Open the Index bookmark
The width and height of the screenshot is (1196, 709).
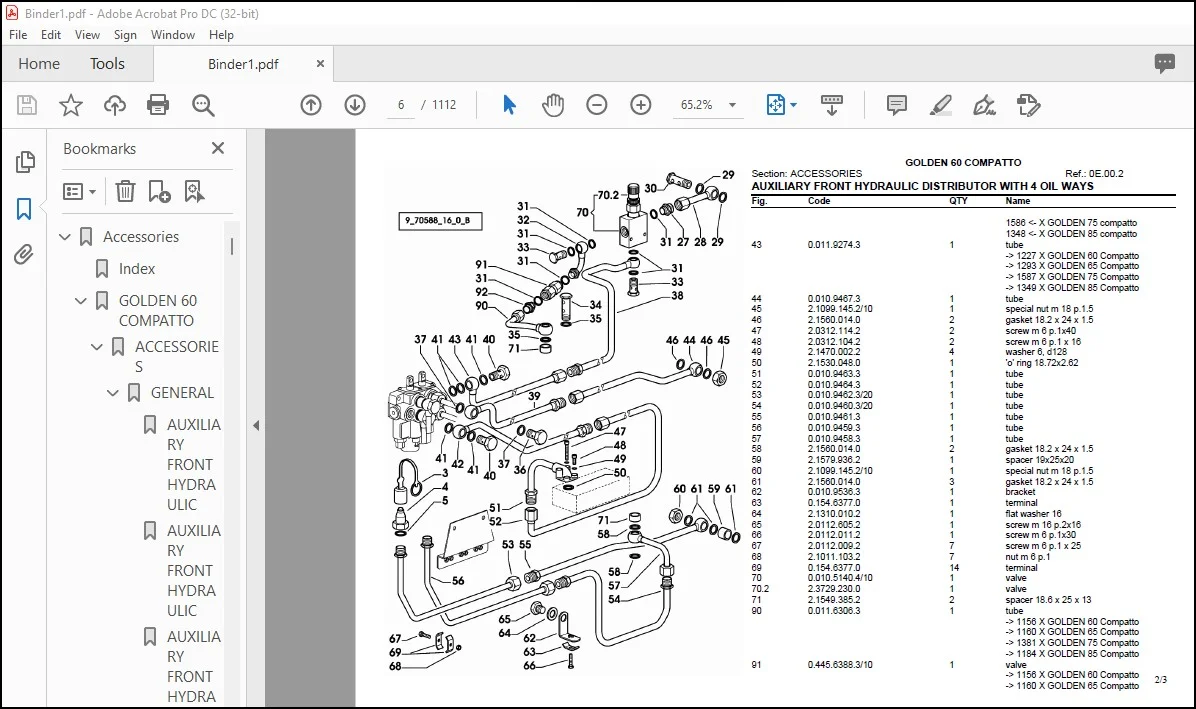137,268
